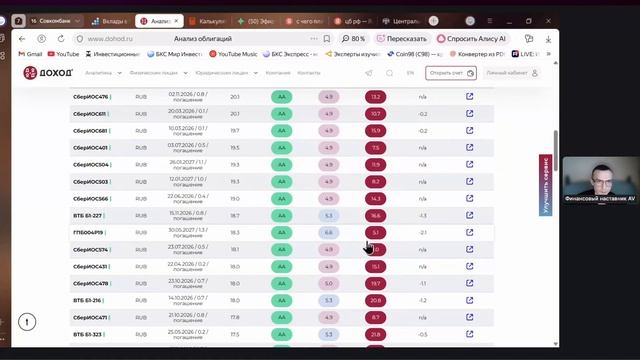This screenshot has width=640, height=360.
Task: Close the Анализ облигаций tab
Action: point(176,21)
